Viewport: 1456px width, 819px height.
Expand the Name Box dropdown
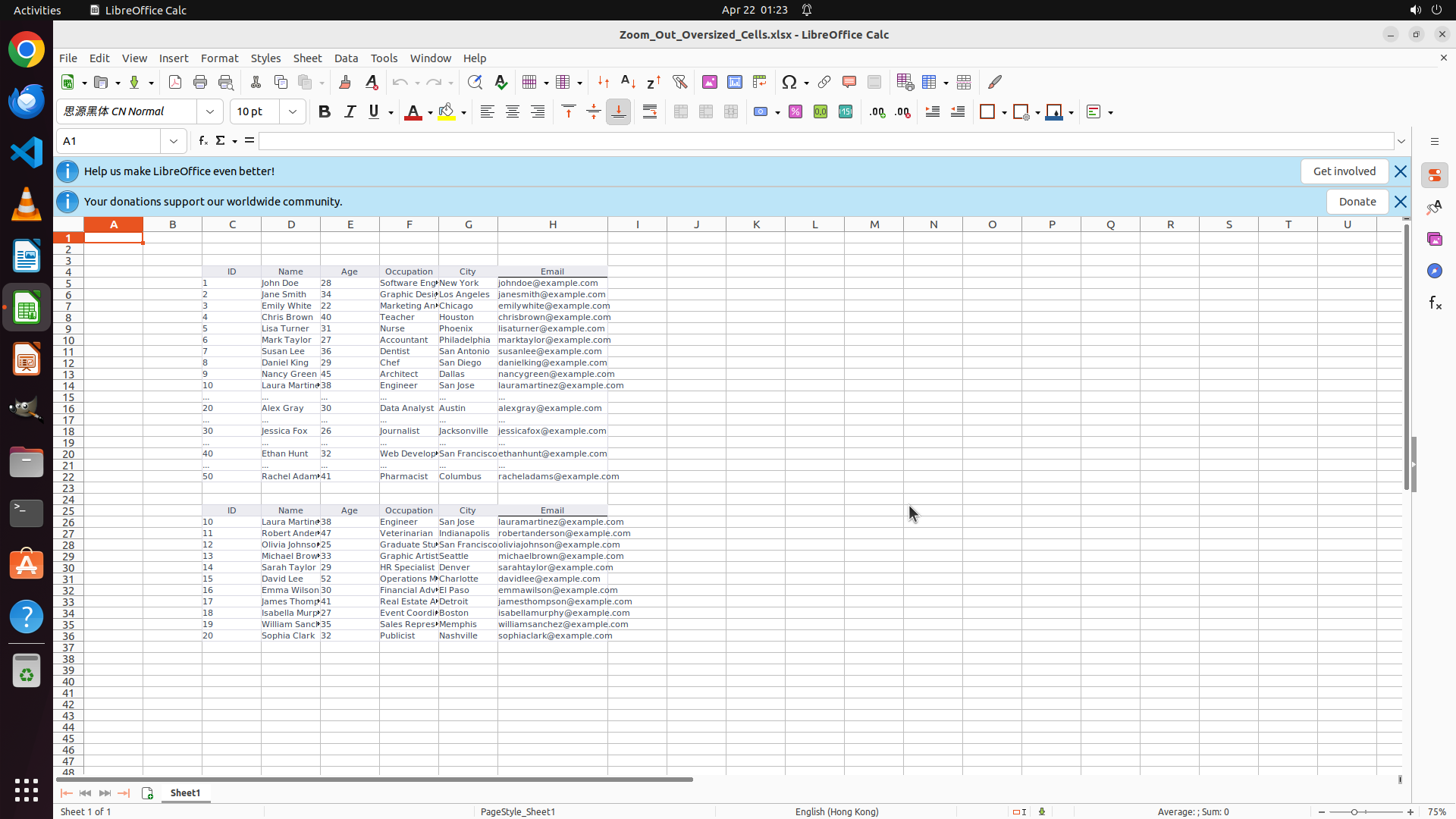(x=174, y=141)
